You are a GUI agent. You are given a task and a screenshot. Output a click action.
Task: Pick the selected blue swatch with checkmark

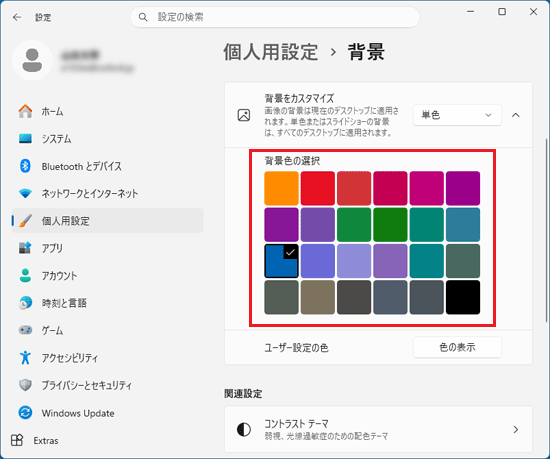(281, 261)
